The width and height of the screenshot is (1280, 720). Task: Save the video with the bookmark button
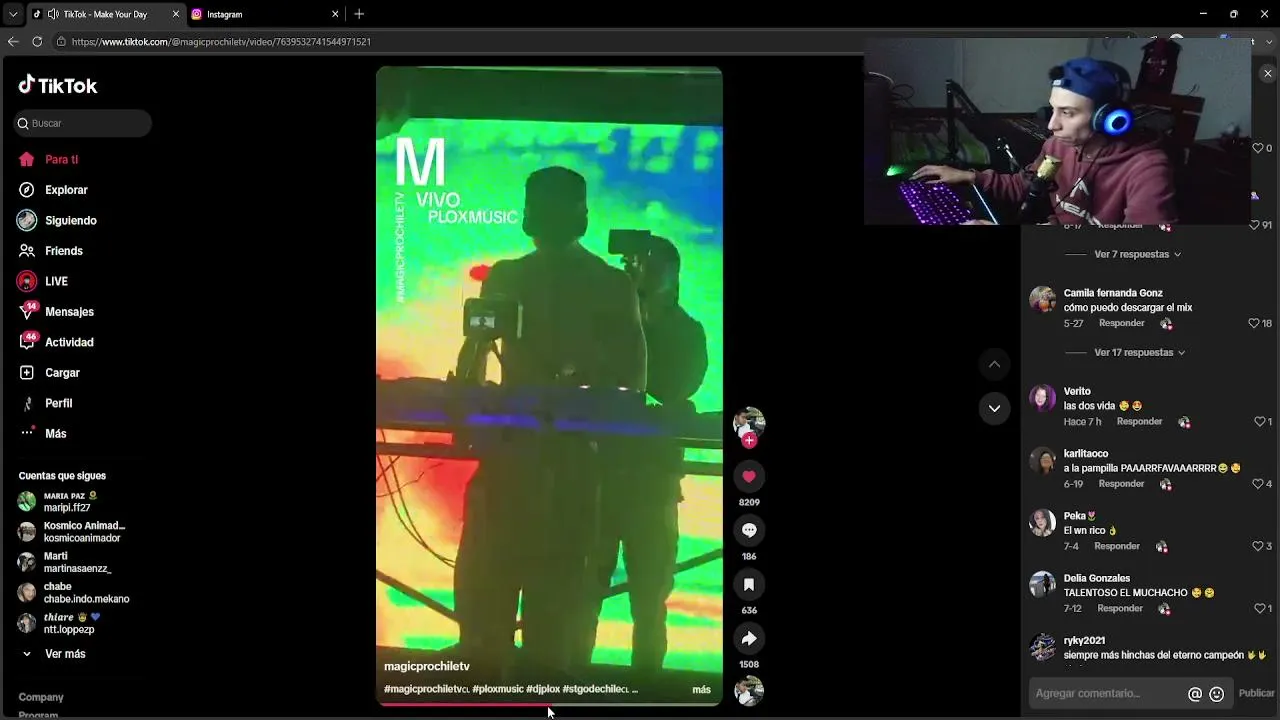coord(749,585)
